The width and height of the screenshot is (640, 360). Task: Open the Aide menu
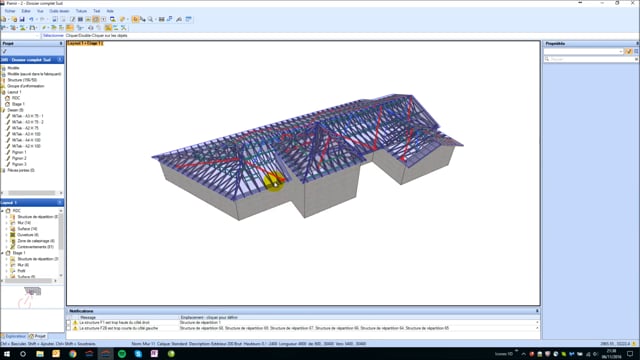[x=110, y=11]
